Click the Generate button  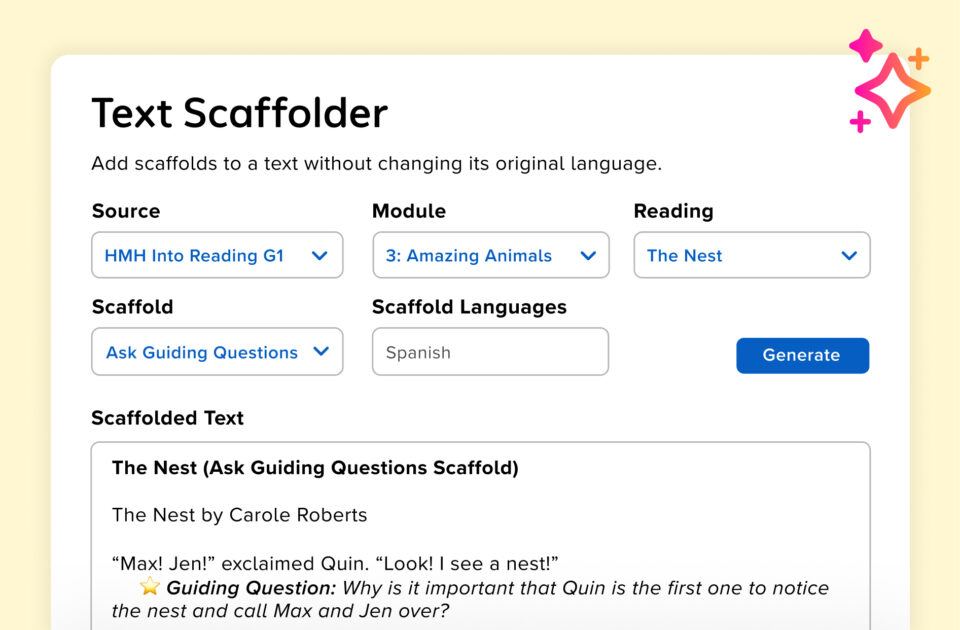click(x=802, y=355)
